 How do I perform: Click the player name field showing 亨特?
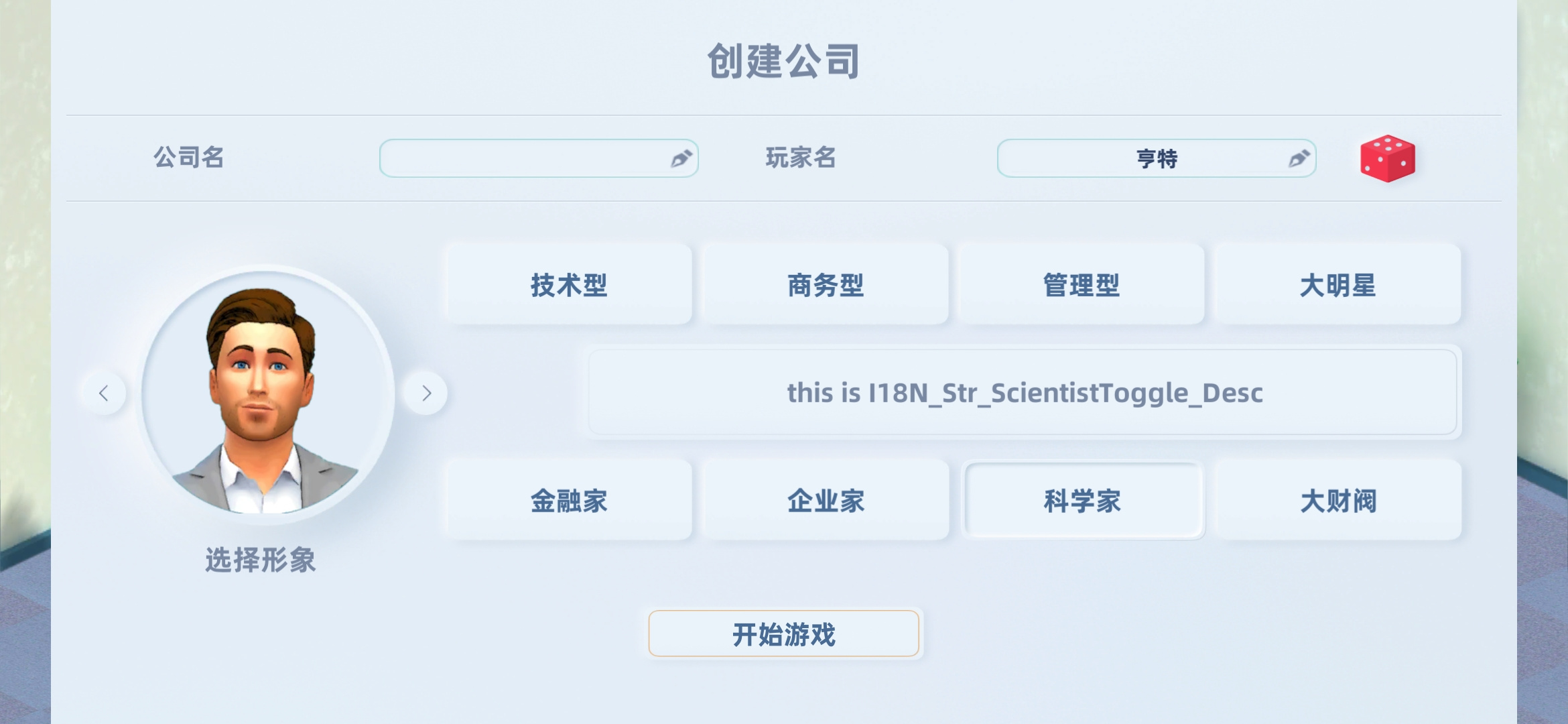tap(1157, 158)
